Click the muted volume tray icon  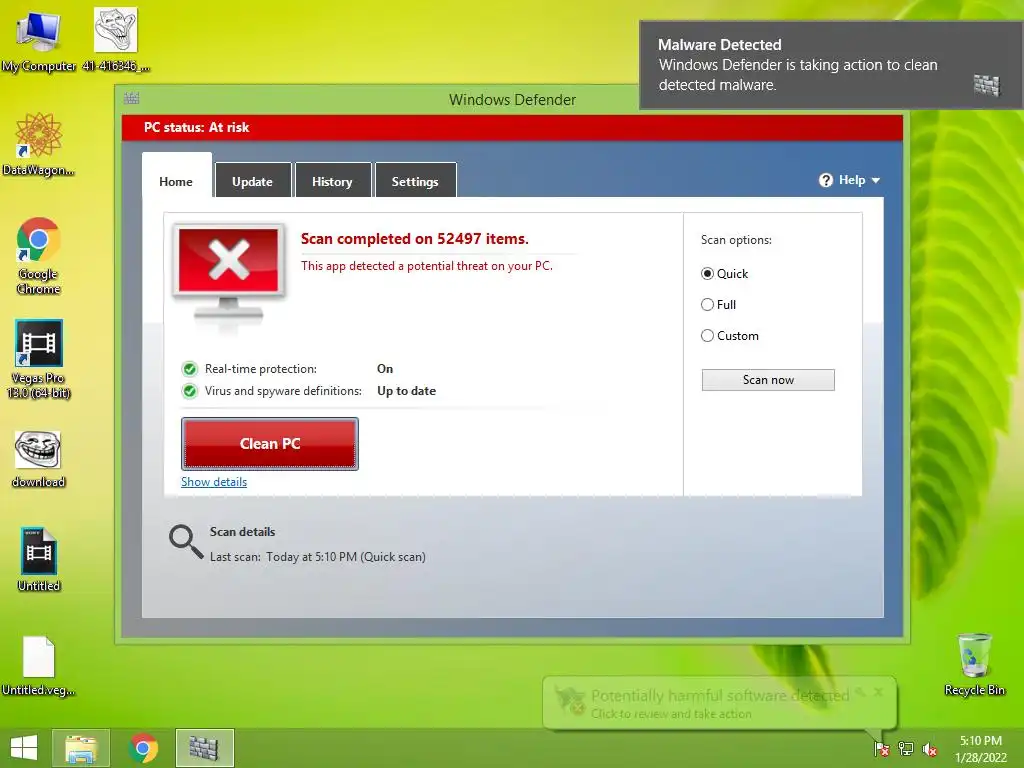pyautogui.click(x=930, y=749)
